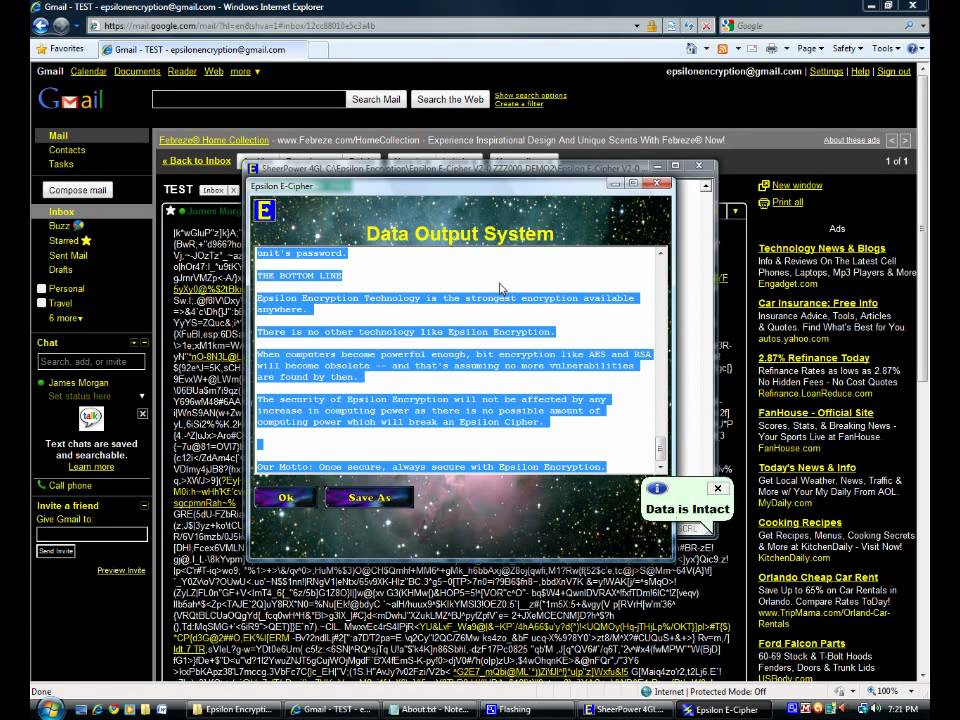Open the search provider dropdown arrow
960x720 pixels.
(923, 26)
